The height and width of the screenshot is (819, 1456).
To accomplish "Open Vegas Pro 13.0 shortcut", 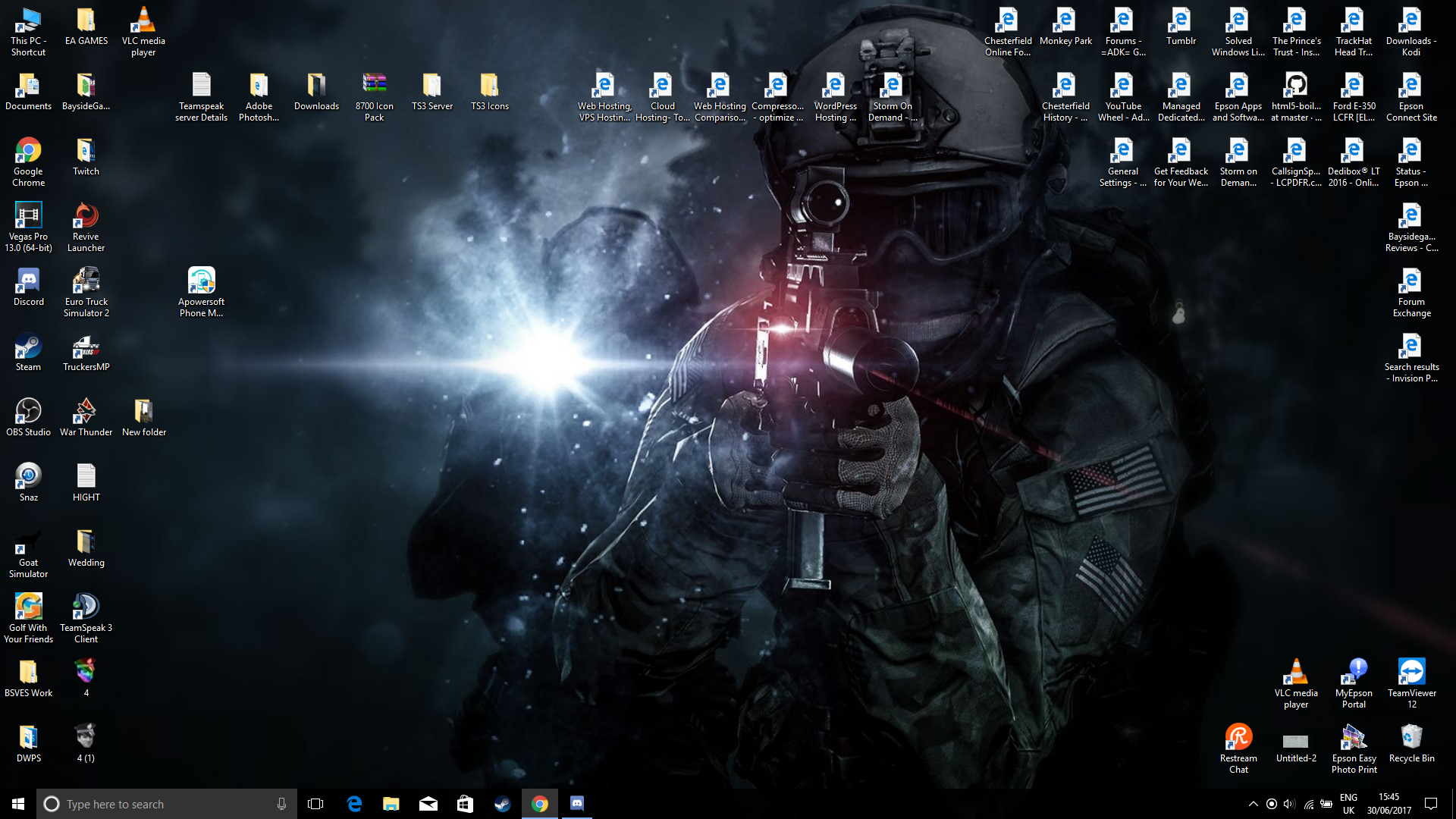I will tap(28, 227).
